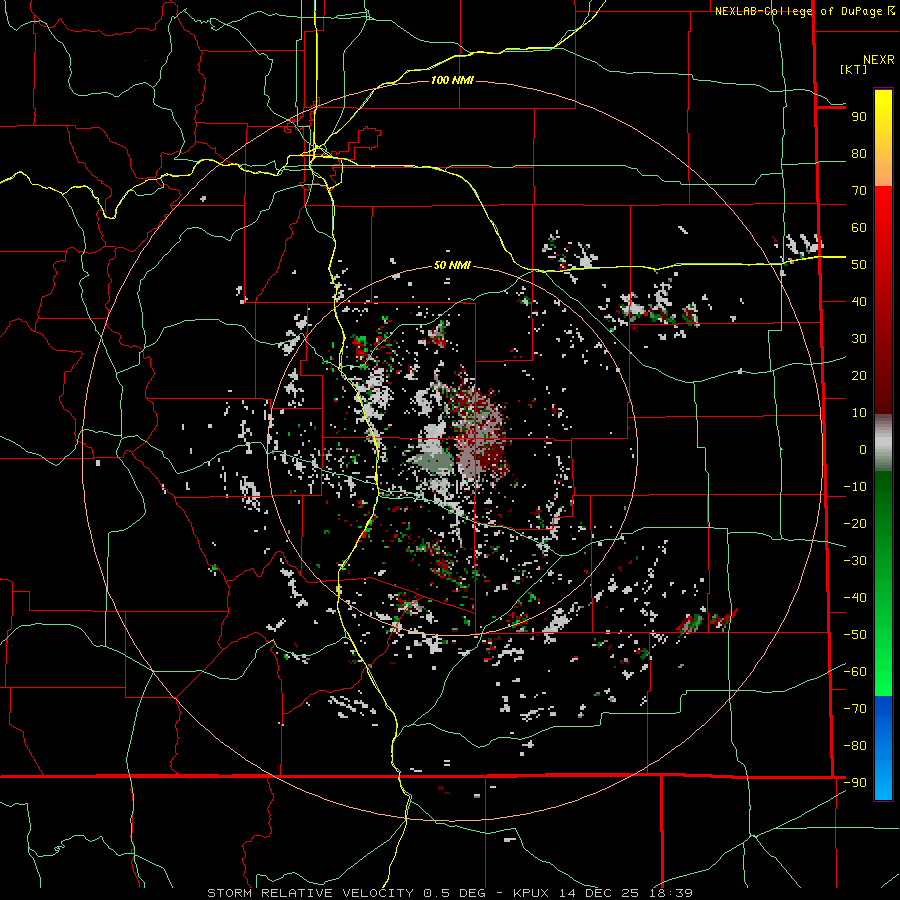
Task: Click the 10 value on the velocity scale
Action: pyautogui.click(x=859, y=413)
